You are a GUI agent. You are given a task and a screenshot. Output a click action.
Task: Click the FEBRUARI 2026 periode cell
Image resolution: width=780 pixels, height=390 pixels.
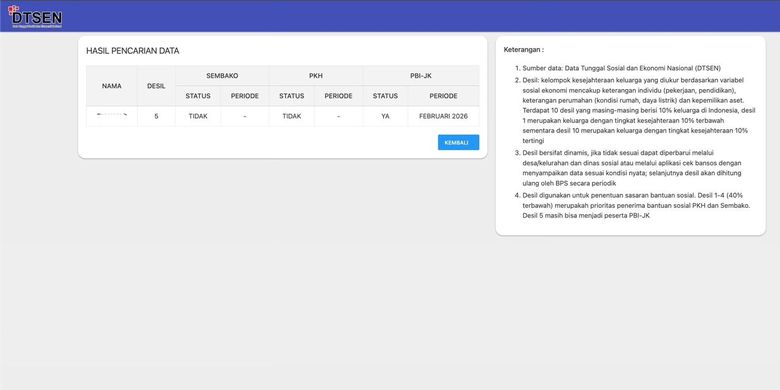pyautogui.click(x=443, y=116)
